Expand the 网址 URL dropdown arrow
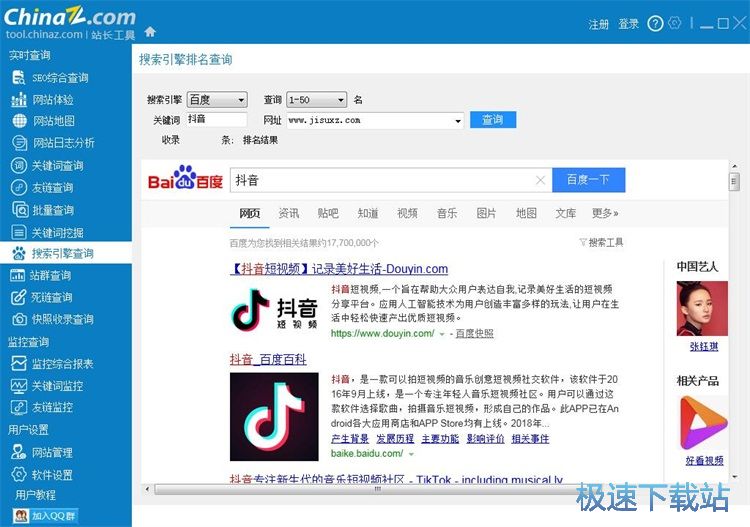This screenshot has height=527, width=750. click(x=458, y=121)
